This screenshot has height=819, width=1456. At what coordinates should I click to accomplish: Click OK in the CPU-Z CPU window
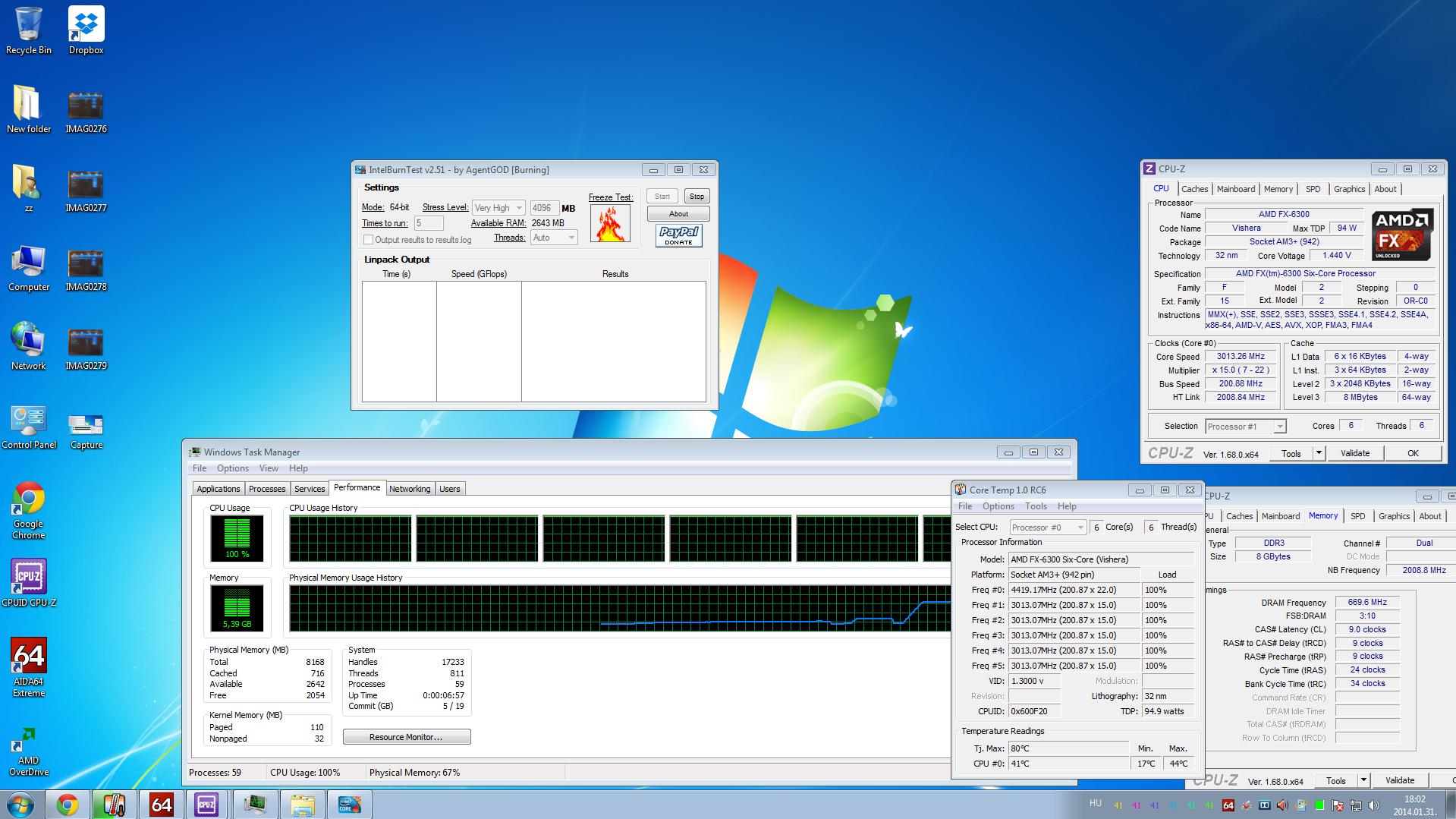pyautogui.click(x=1413, y=453)
